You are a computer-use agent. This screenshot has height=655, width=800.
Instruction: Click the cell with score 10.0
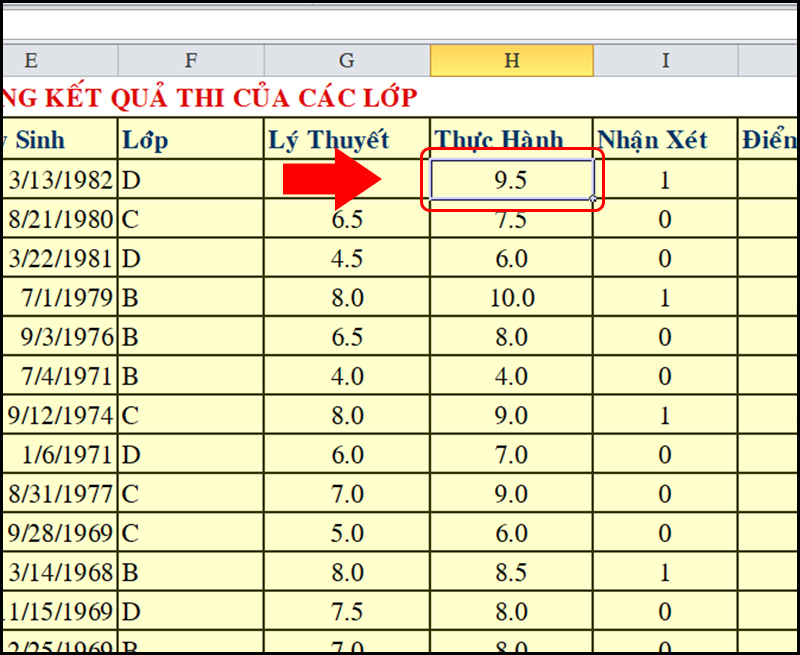pyautogui.click(x=511, y=299)
